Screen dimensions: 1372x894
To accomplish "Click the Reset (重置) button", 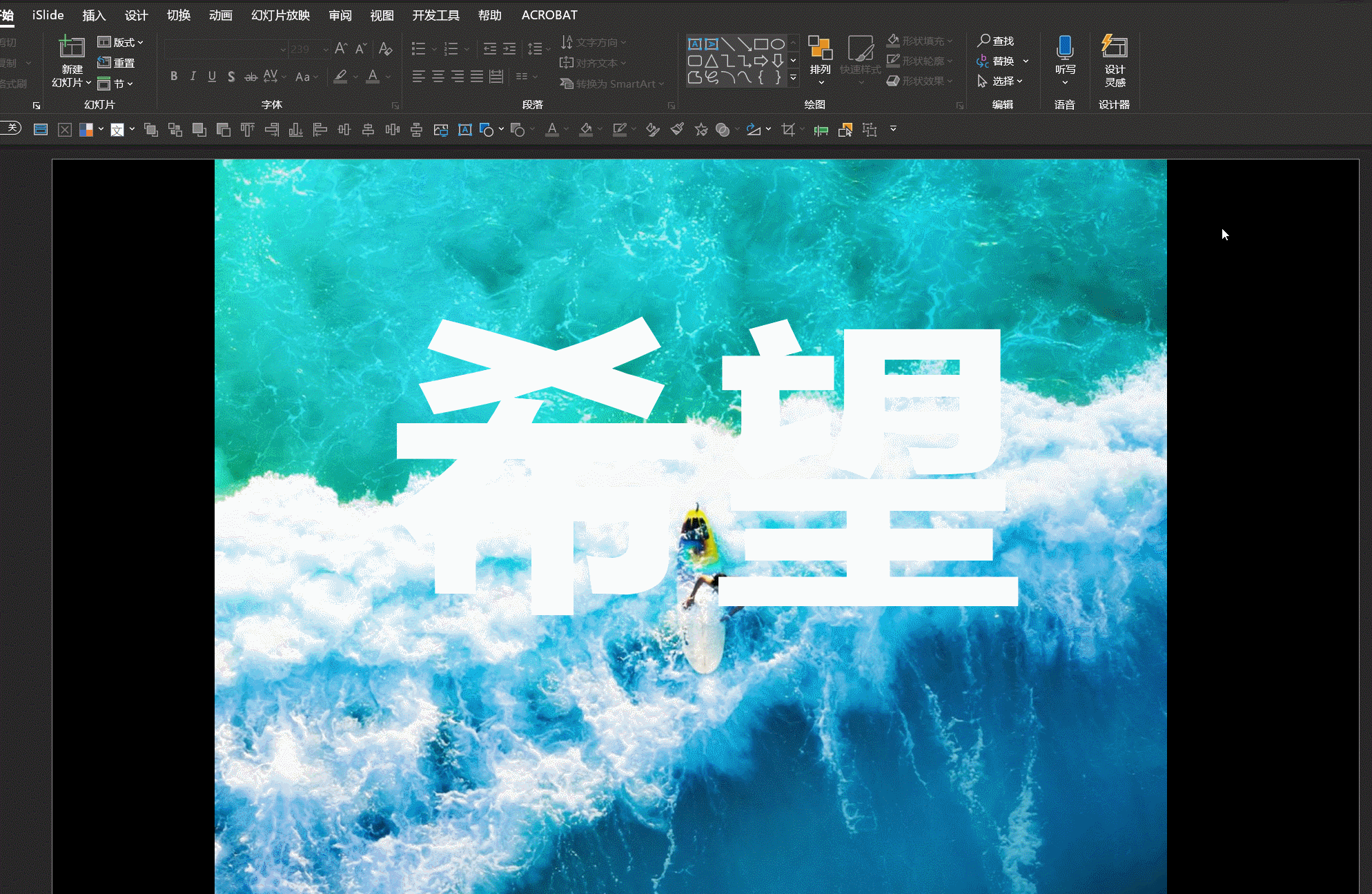I will point(116,63).
